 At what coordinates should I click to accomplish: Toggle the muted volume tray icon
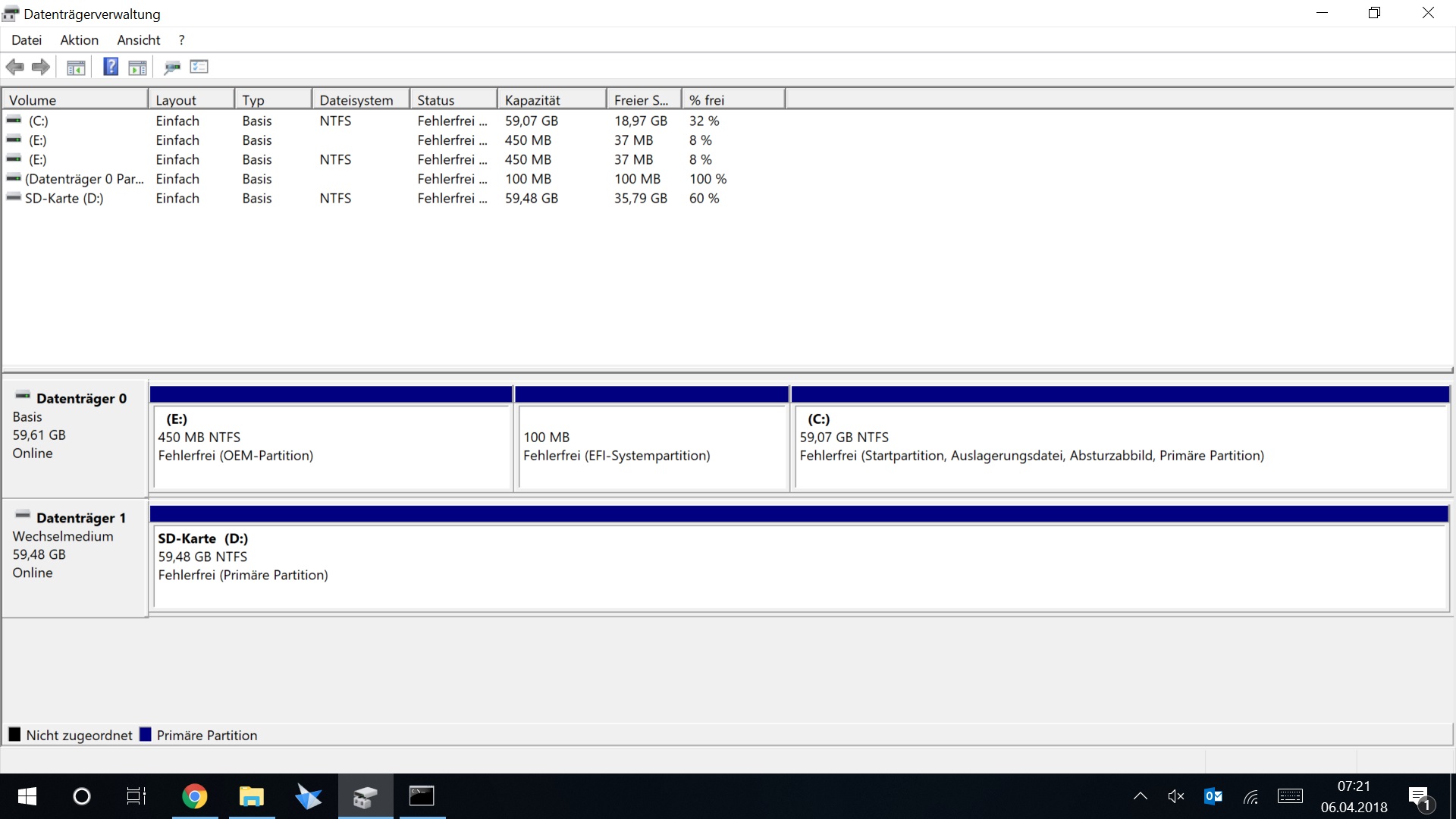1176,796
